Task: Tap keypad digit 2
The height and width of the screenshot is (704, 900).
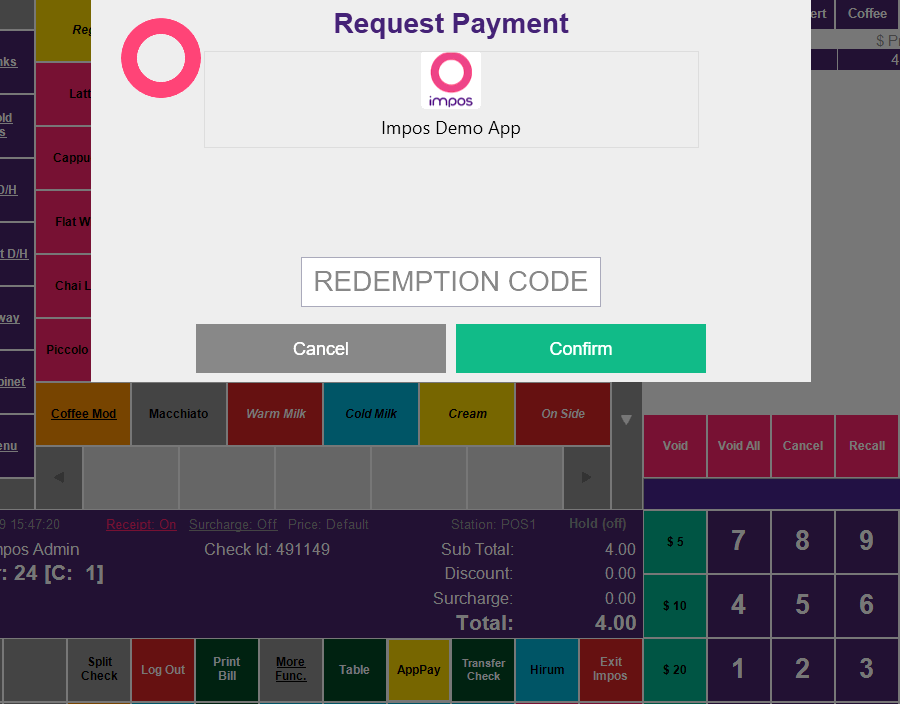Action: point(802,670)
